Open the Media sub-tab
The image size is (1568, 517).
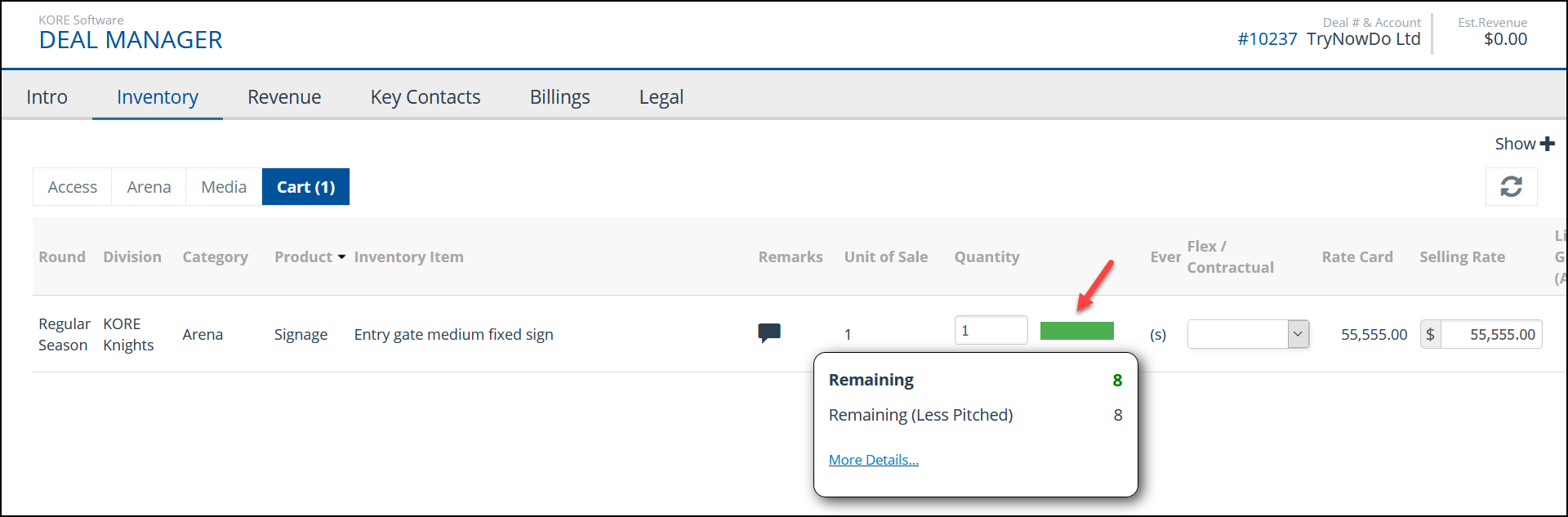224,187
